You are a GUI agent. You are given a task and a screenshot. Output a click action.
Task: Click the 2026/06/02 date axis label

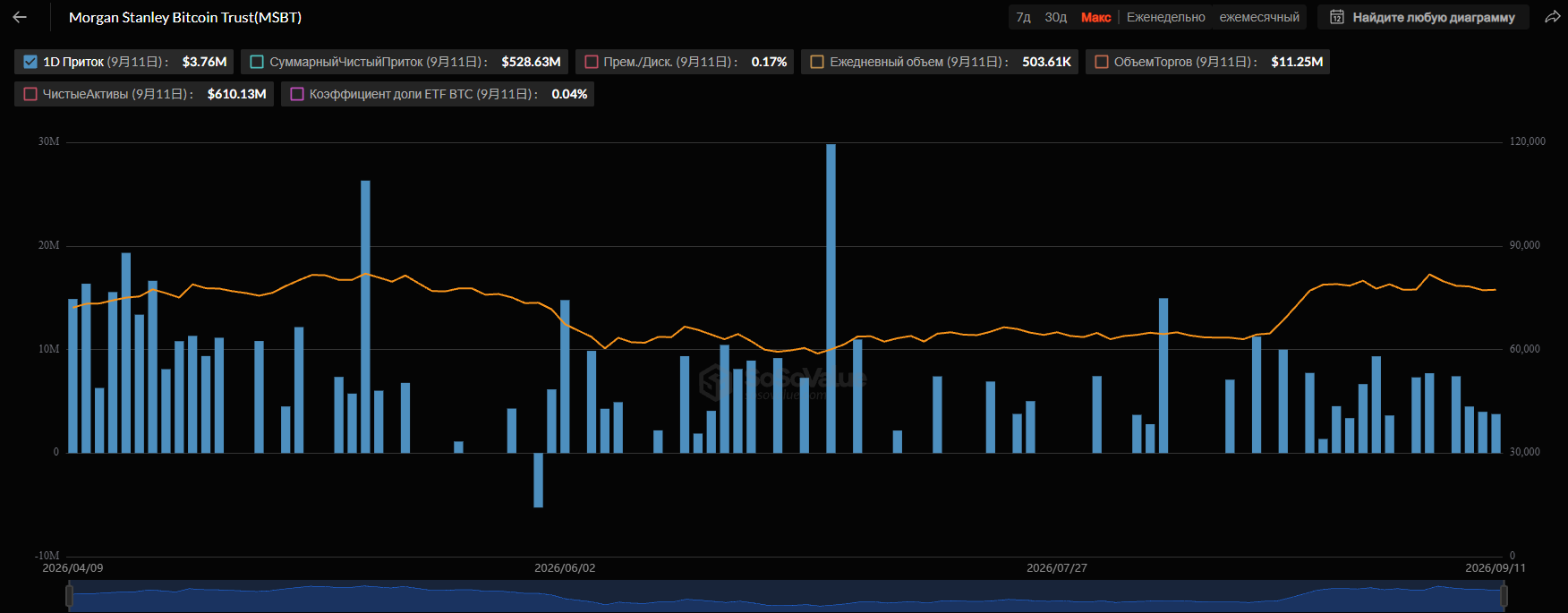coord(565,568)
